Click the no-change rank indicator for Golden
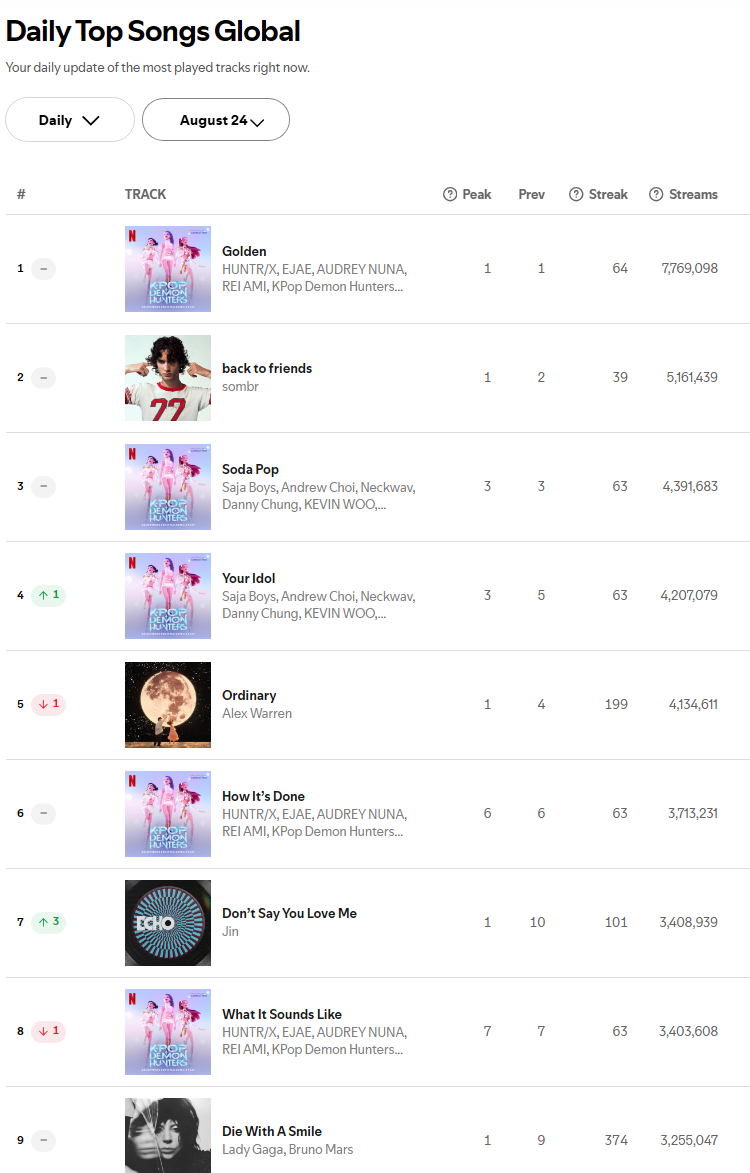The width and height of the screenshot is (750, 1173). click(43, 268)
